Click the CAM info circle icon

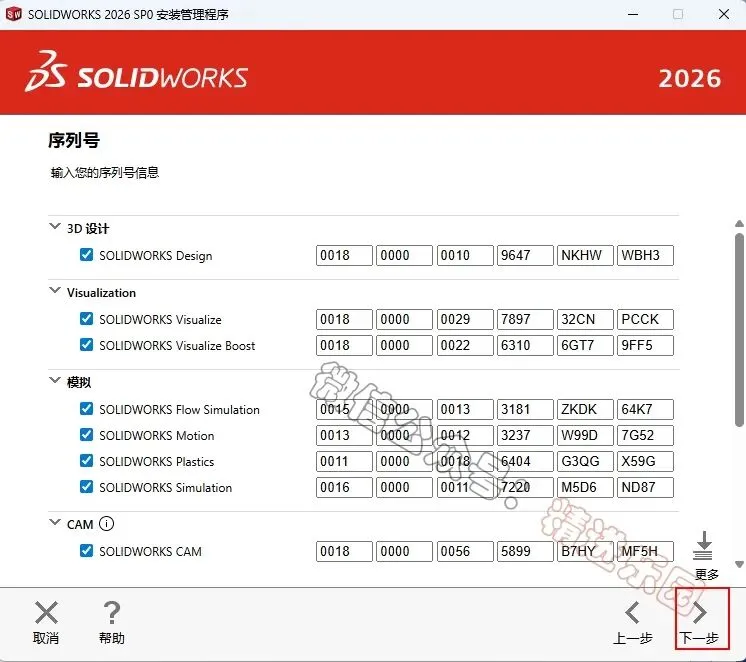(106, 524)
